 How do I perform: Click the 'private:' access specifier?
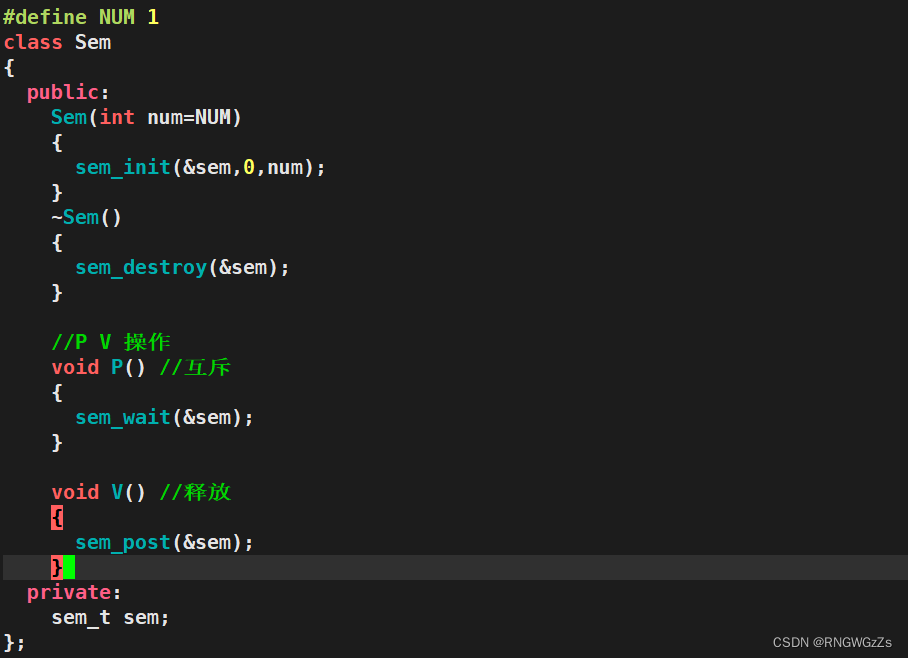point(74,593)
